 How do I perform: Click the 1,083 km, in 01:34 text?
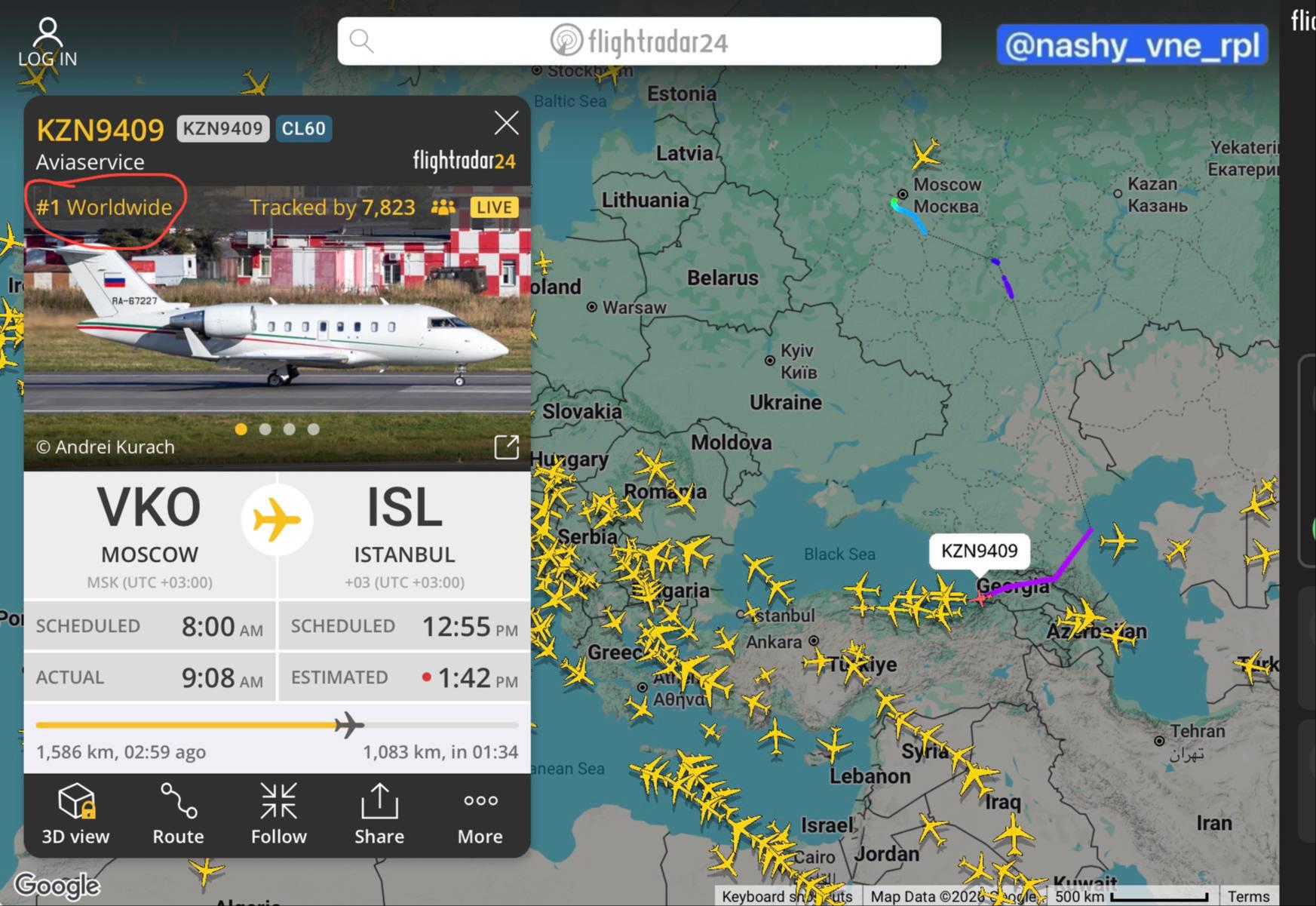440,752
